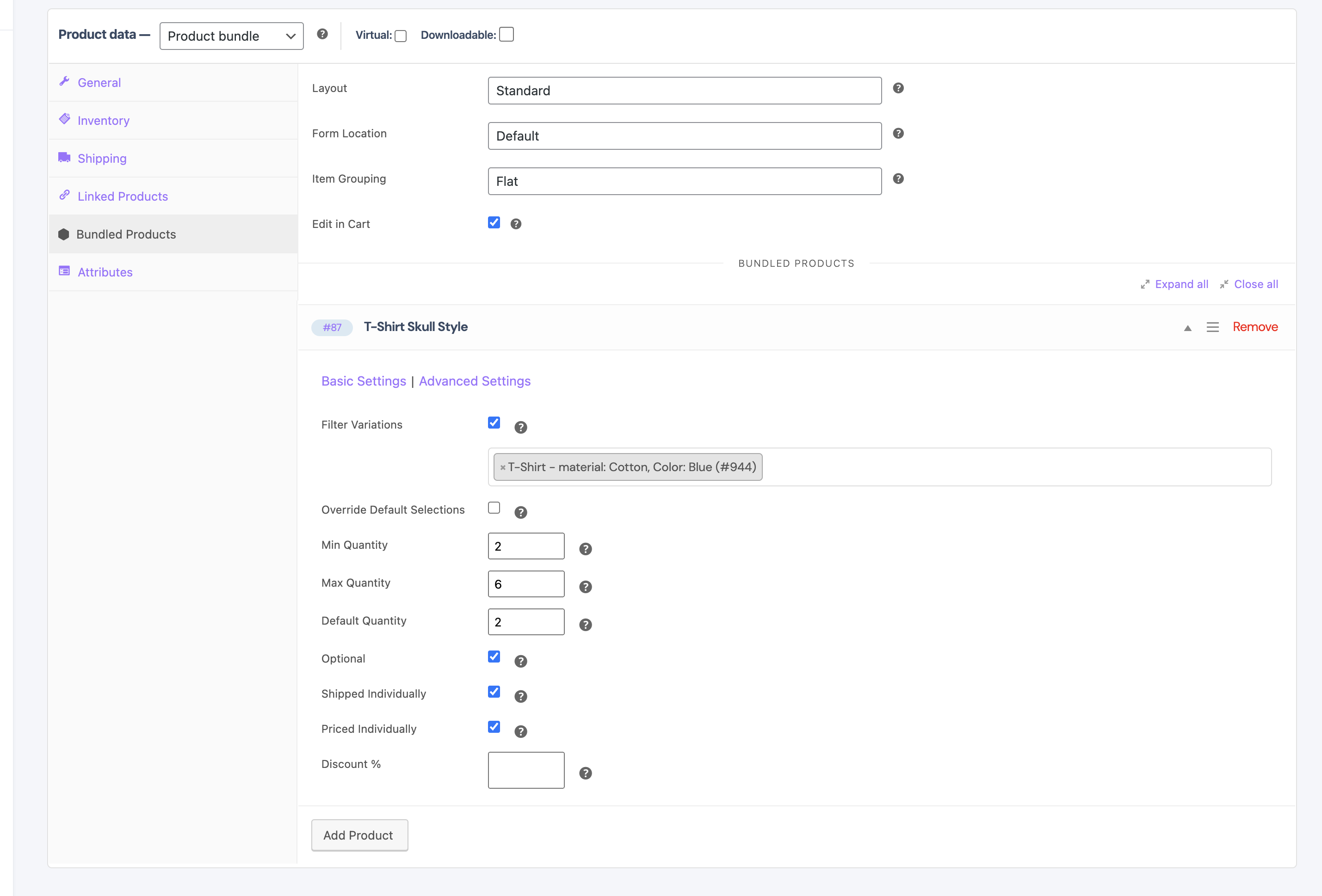
Task: Collapse the T-Shirt Skull Style item
Action: [x=1188, y=328]
